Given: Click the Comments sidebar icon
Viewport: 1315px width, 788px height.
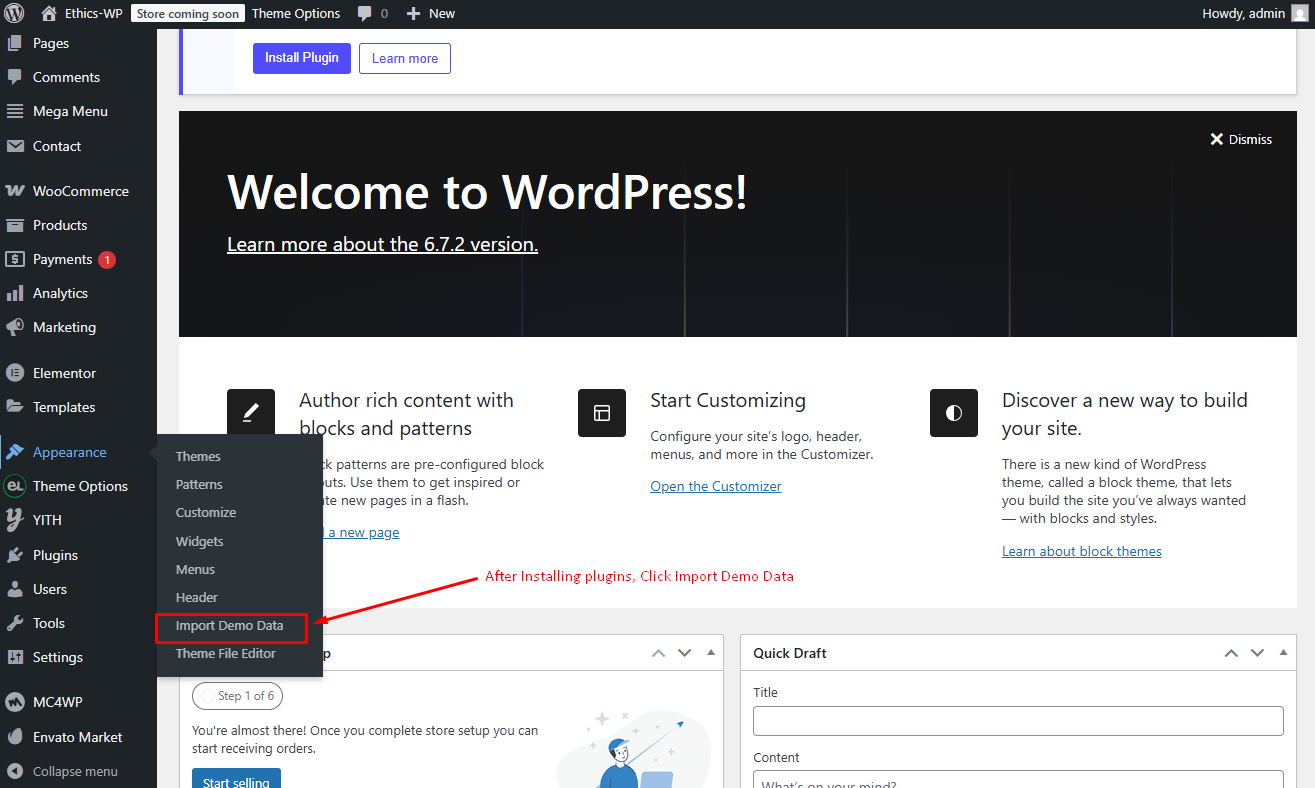Looking at the screenshot, I should [x=15, y=77].
